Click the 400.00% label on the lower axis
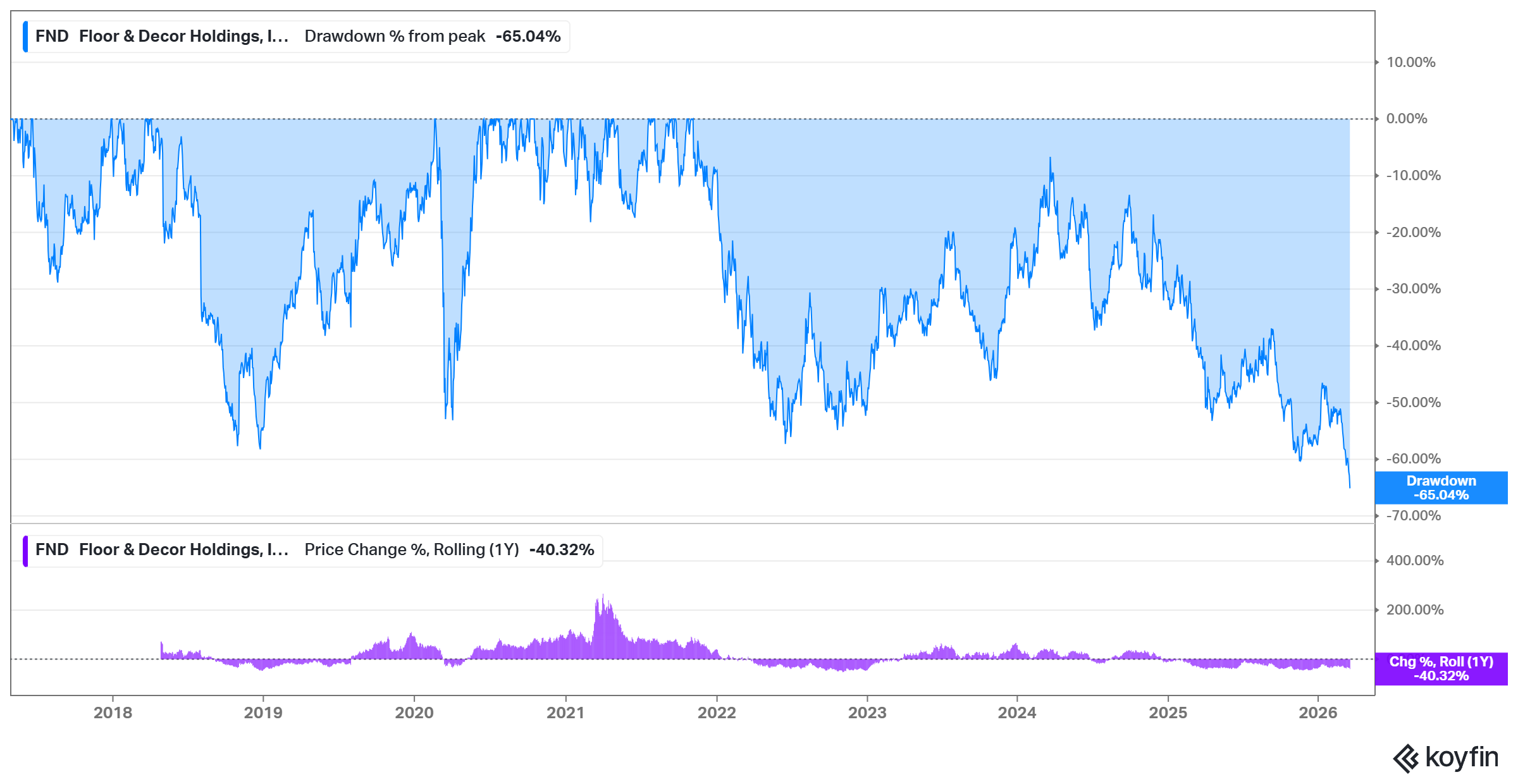 tap(1414, 561)
